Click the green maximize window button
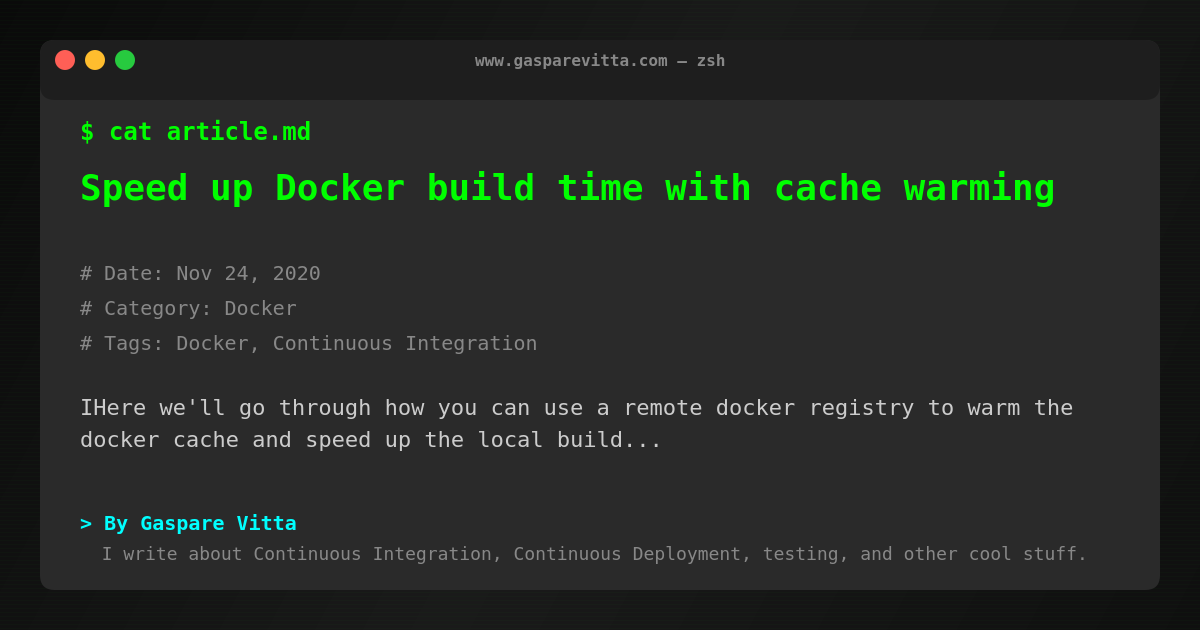 (125, 60)
